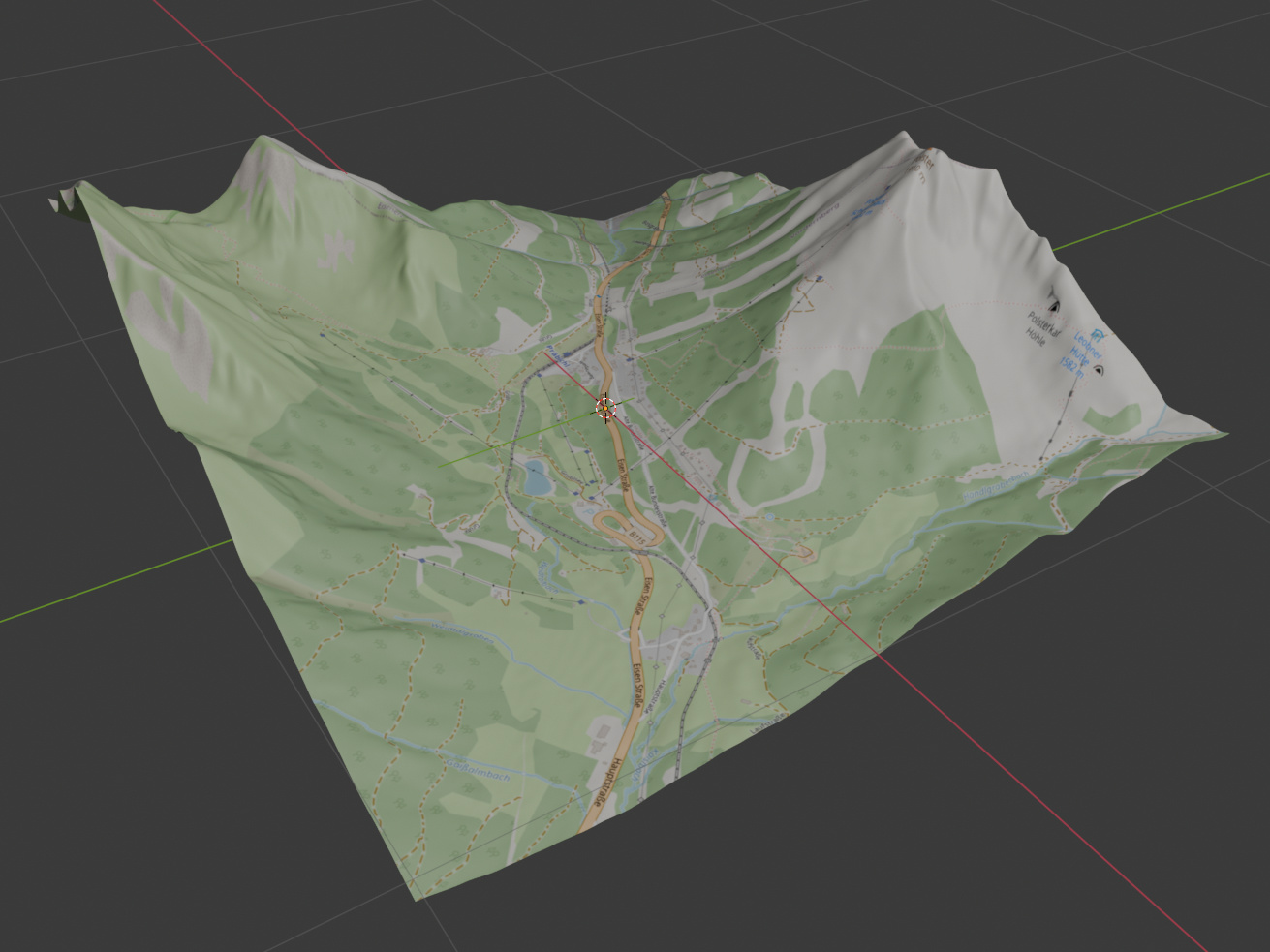Click the cave icon above Polsterkar Höhle label
The width and height of the screenshot is (1270, 952).
(1053, 305)
